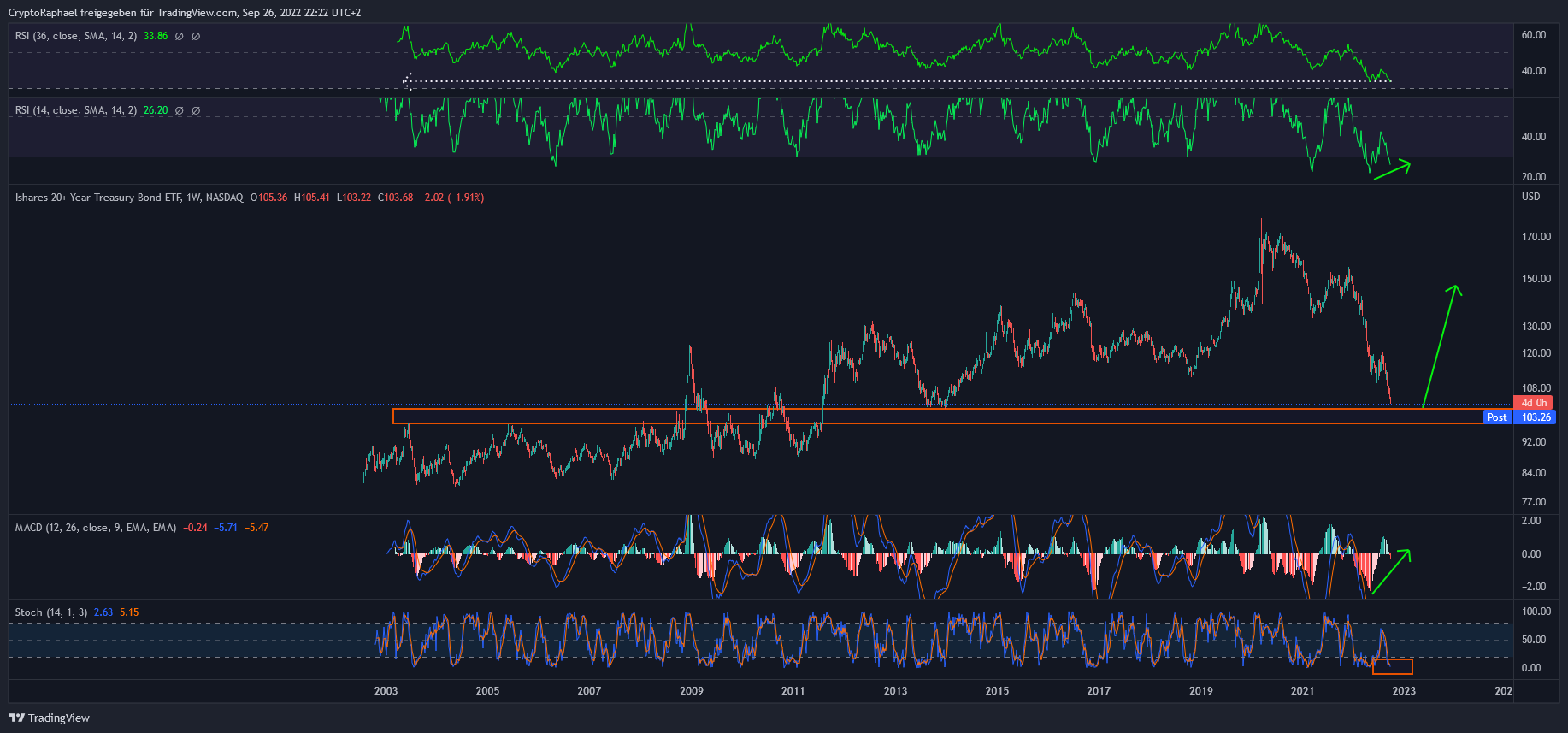Click the 103.26 post-market price label

1536,417
